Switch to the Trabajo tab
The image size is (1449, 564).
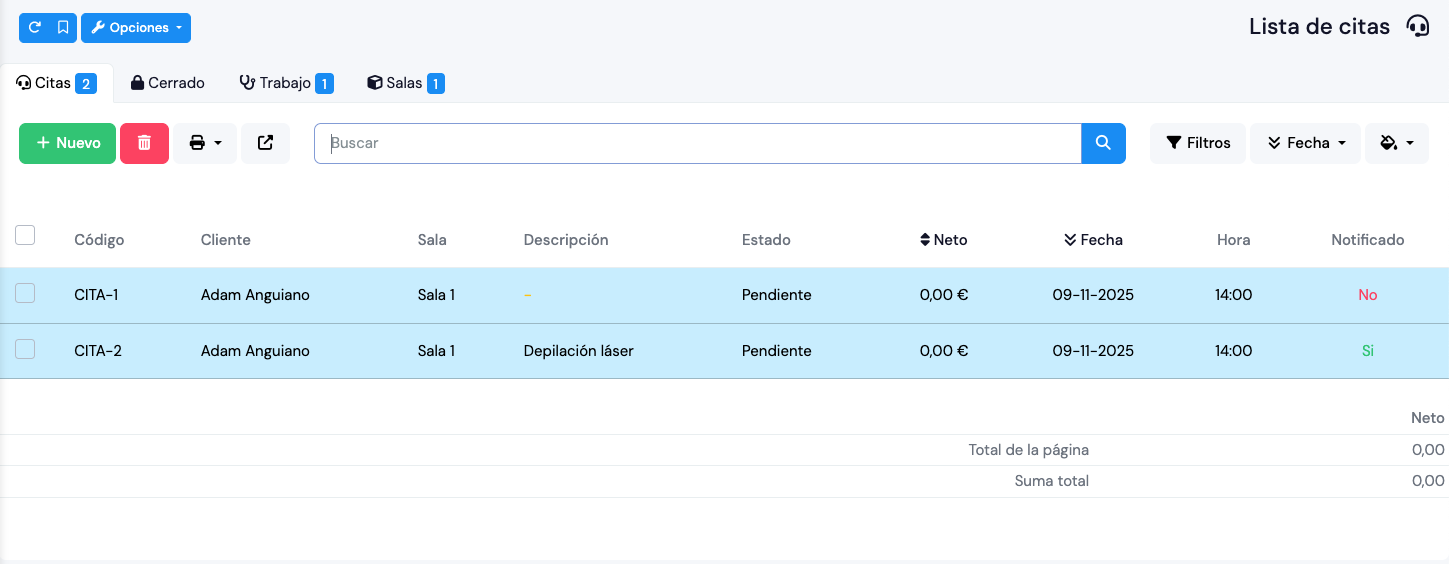[x=285, y=83]
